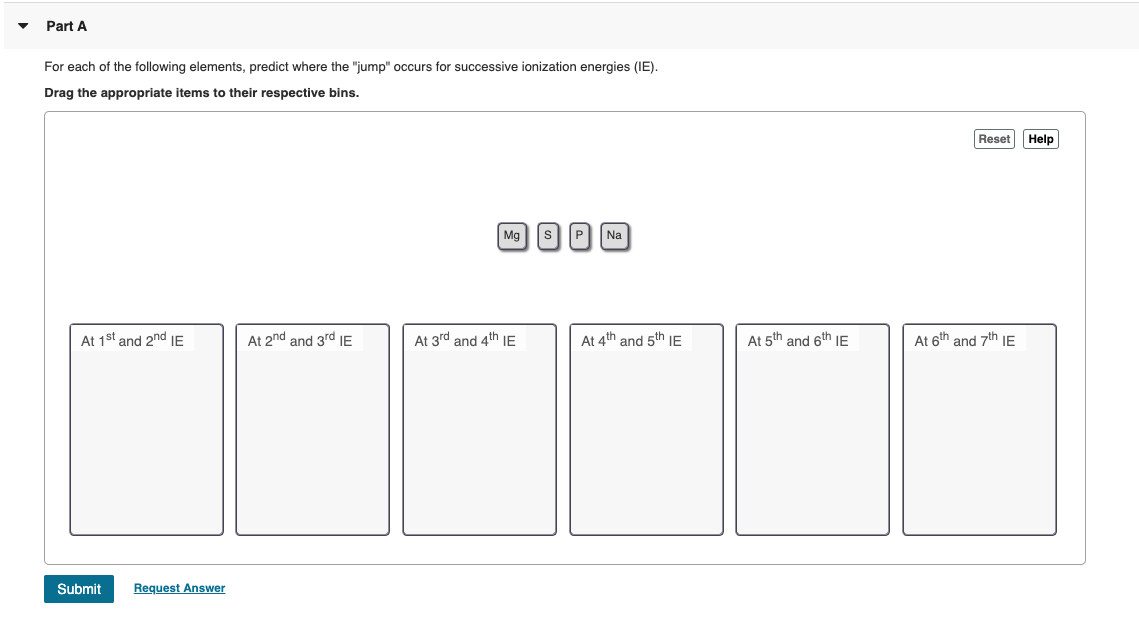Viewport: 1139px width, 617px height.
Task: Click the bin labeled 6th and 7th IE
Action: point(979,430)
